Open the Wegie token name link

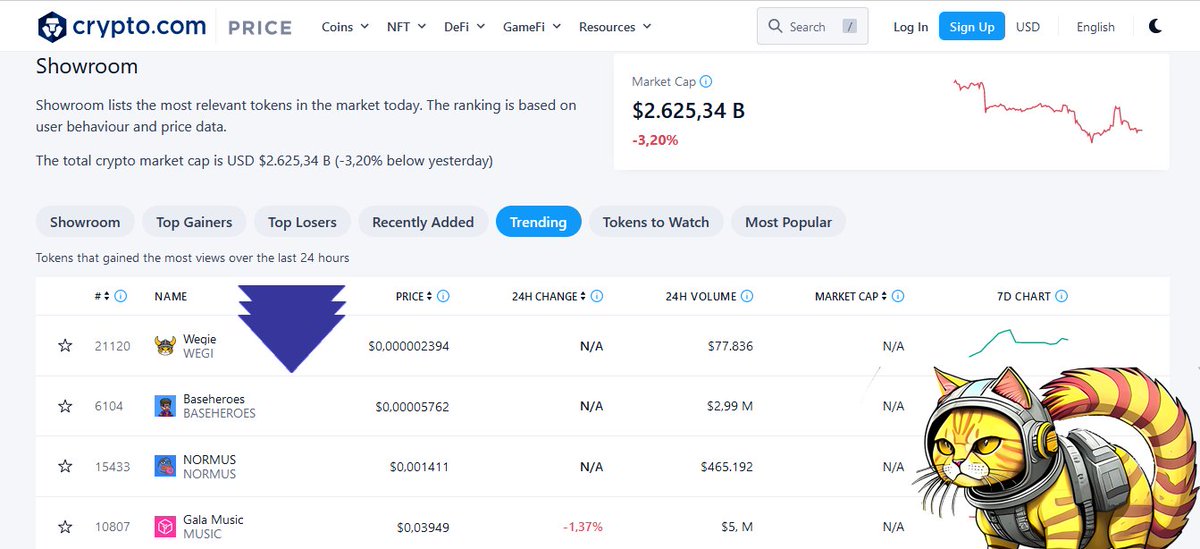200,339
